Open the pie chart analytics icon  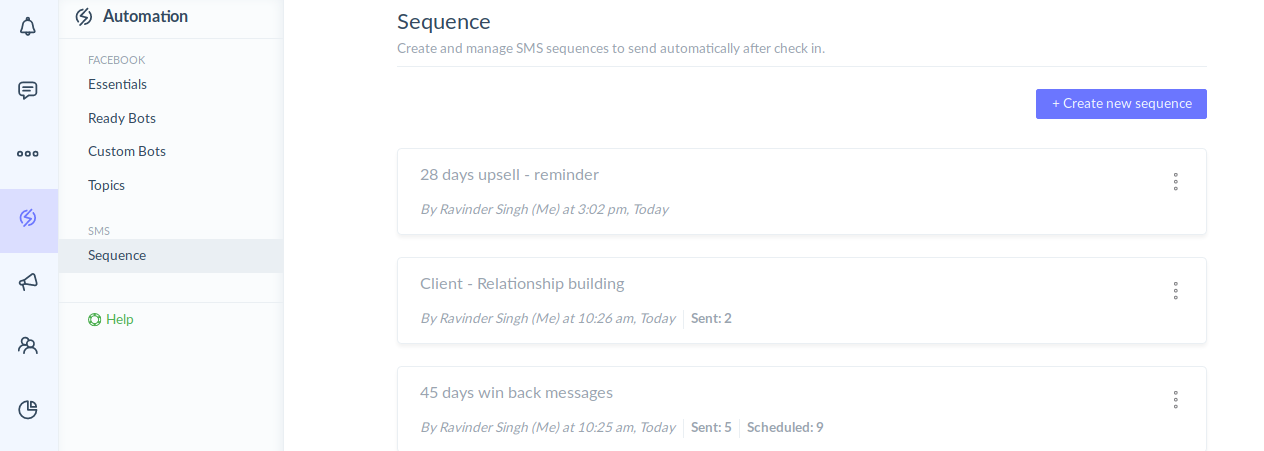click(x=28, y=409)
